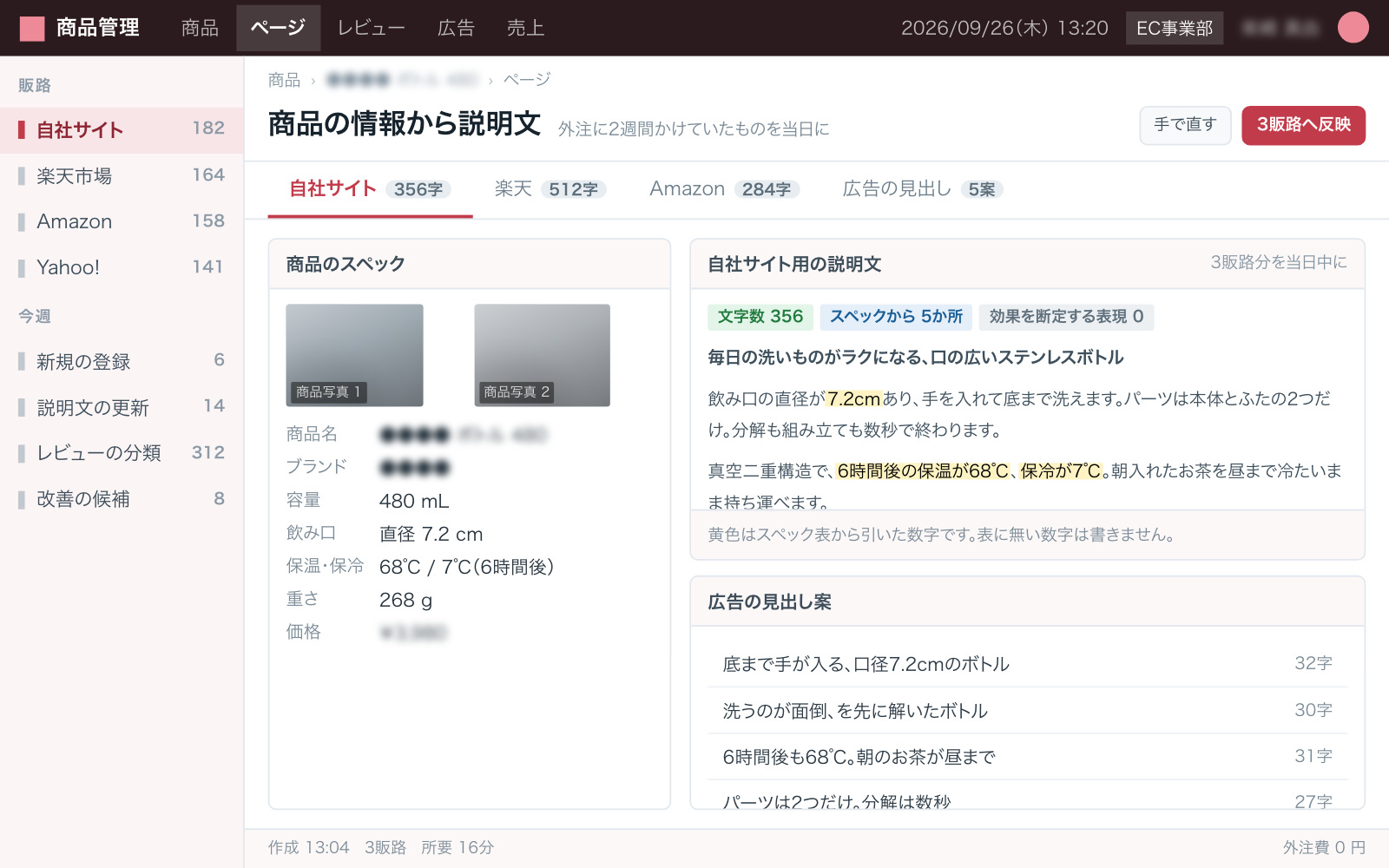The height and width of the screenshot is (868, 1389).
Task: Click the 商品 breadcrumb link
Action: coord(284,80)
